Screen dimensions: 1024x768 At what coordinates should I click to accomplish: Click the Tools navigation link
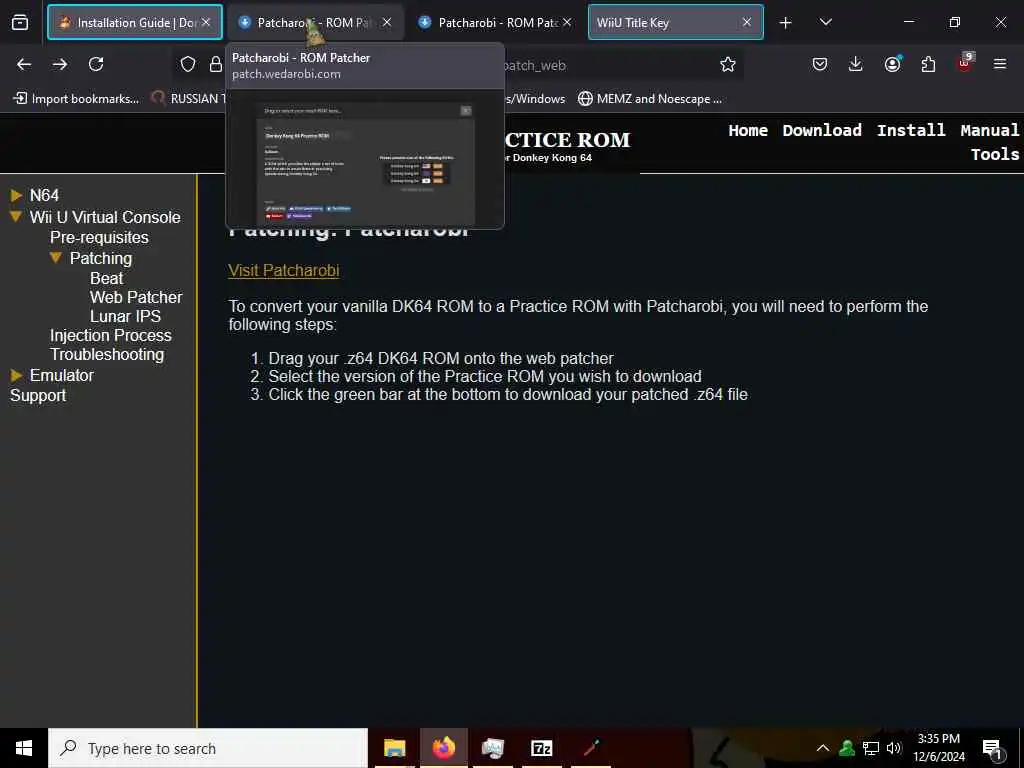point(994,155)
